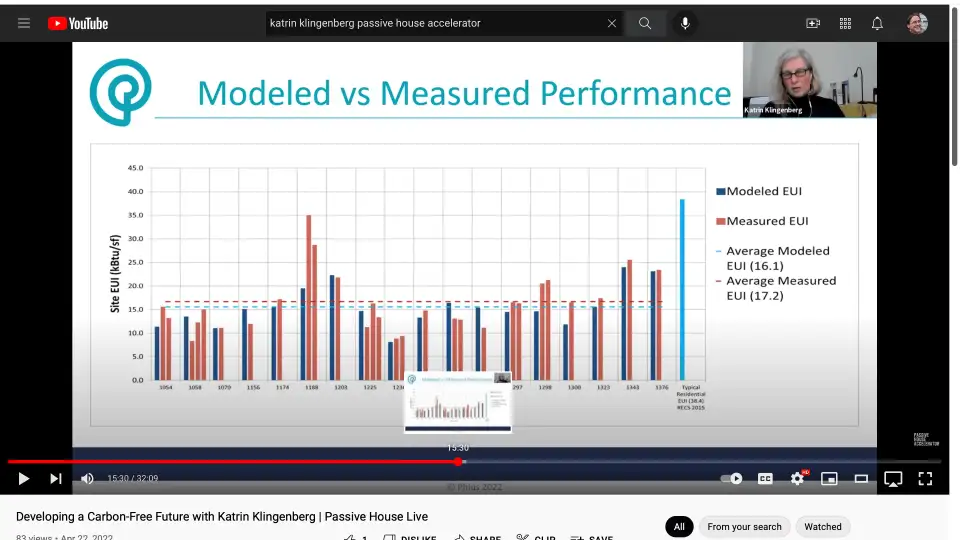
Task: Select the 'From your search' chip
Action: (x=744, y=526)
